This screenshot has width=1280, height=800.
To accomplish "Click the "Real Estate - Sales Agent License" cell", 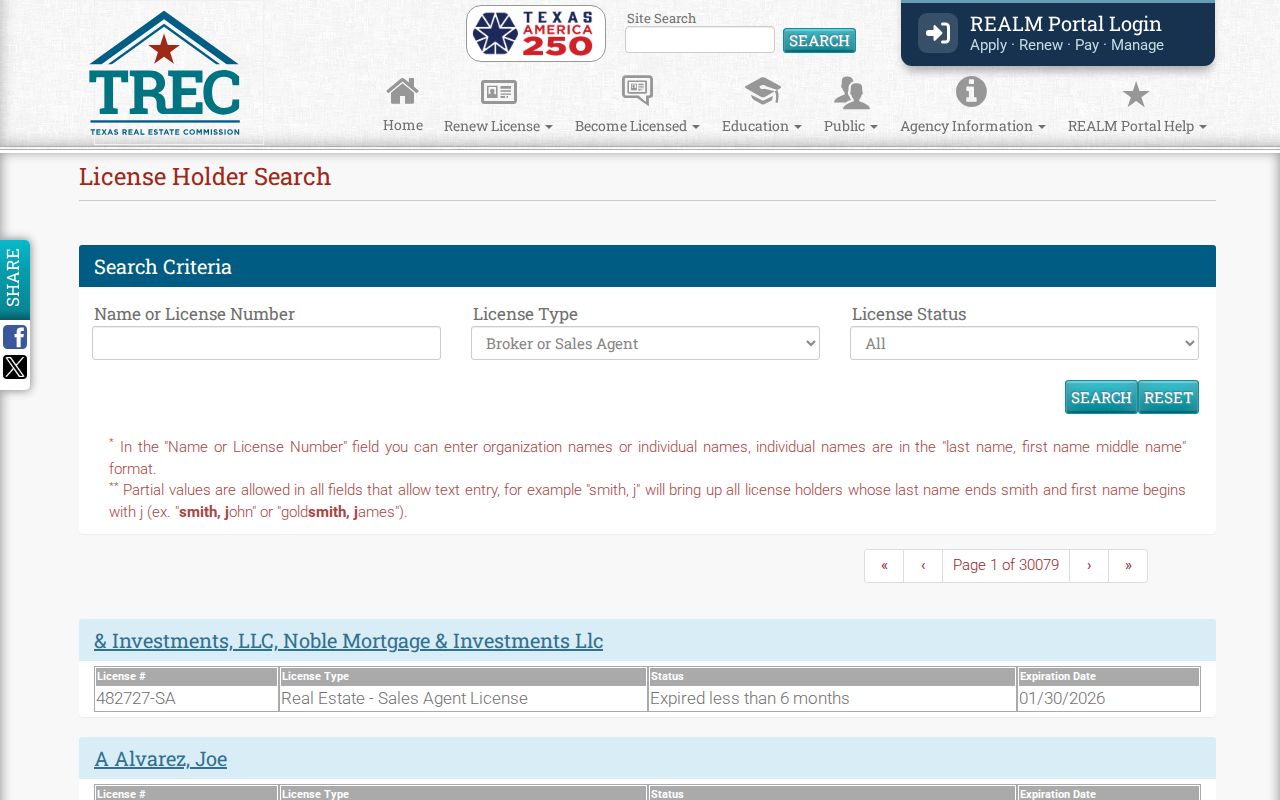I will point(463,698).
